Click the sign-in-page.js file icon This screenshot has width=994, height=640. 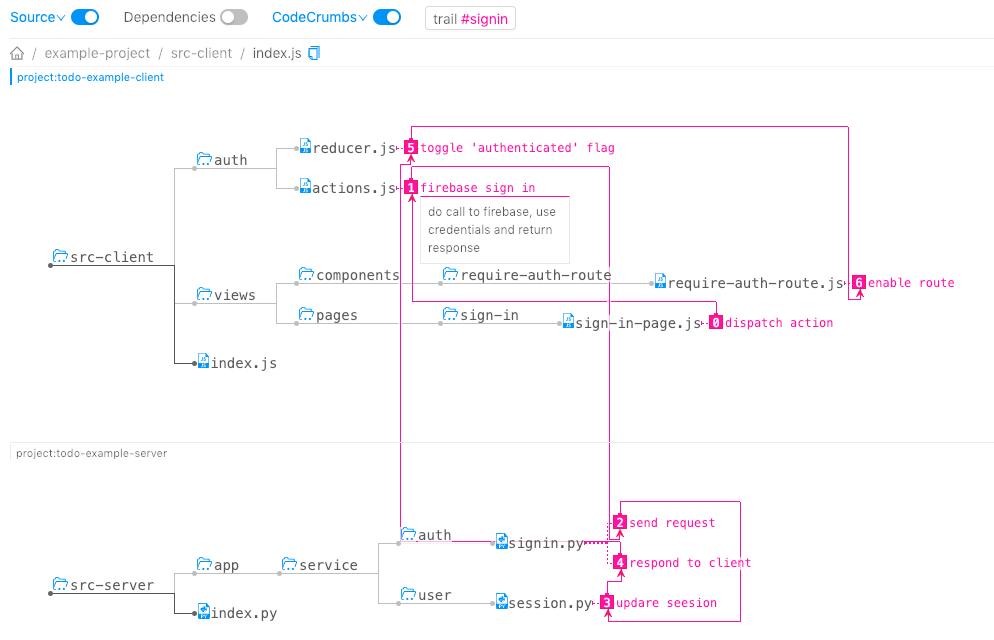click(x=568, y=321)
